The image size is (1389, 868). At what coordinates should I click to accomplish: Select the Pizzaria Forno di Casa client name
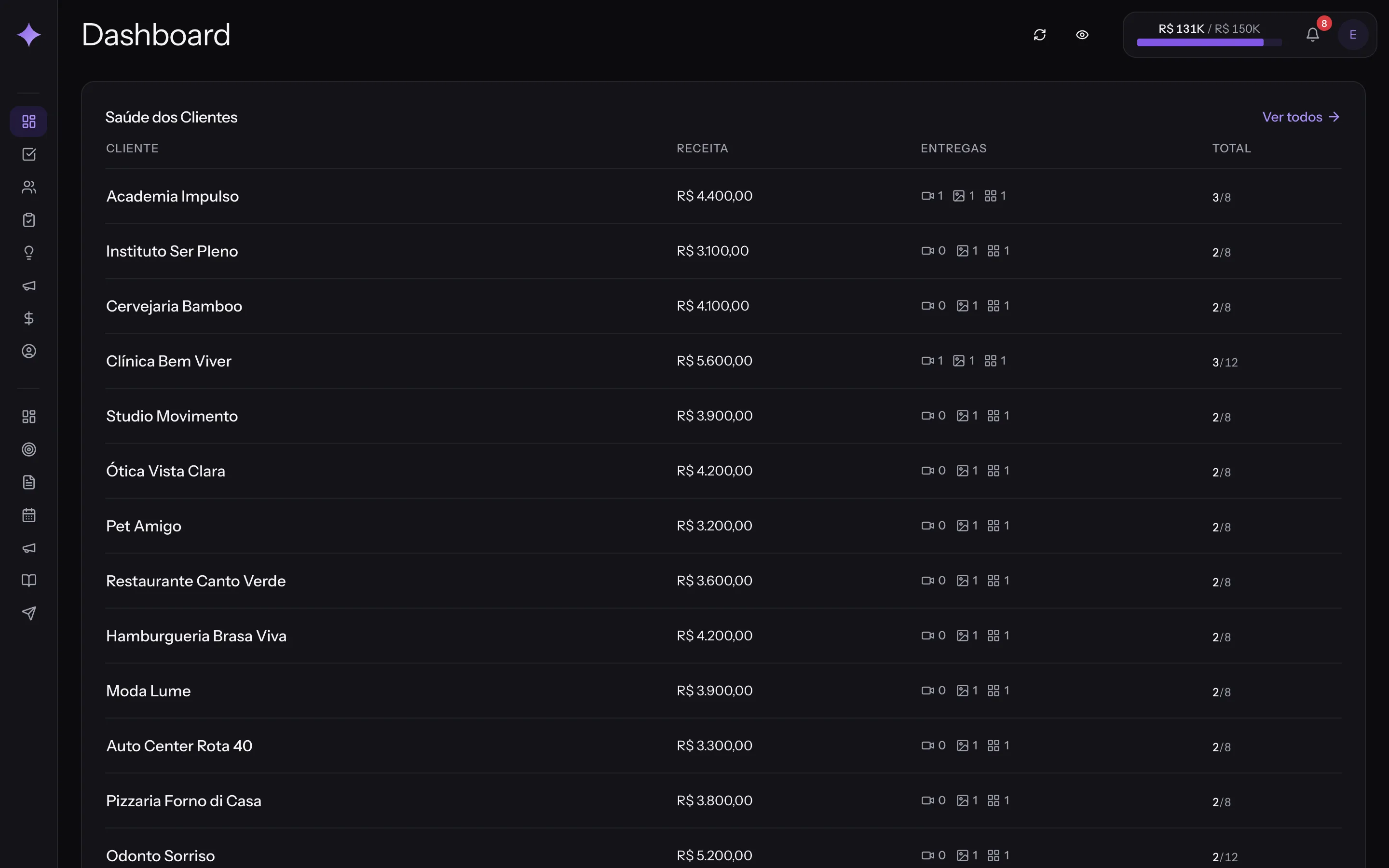184,801
